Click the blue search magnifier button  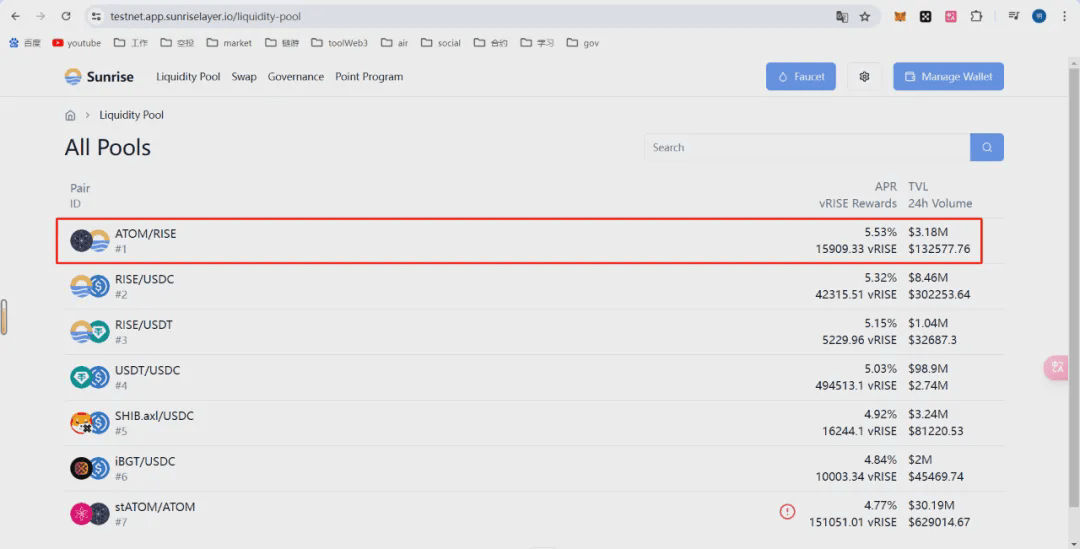(x=987, y=147)
